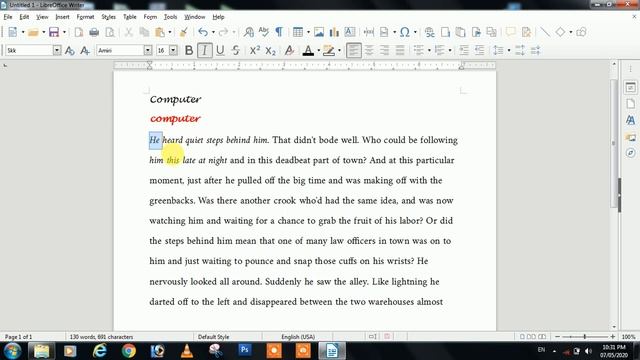Toggle Italic formatting
Viewport: 640px width, 360px height.
pyautogui.click(x=204, y=50)
